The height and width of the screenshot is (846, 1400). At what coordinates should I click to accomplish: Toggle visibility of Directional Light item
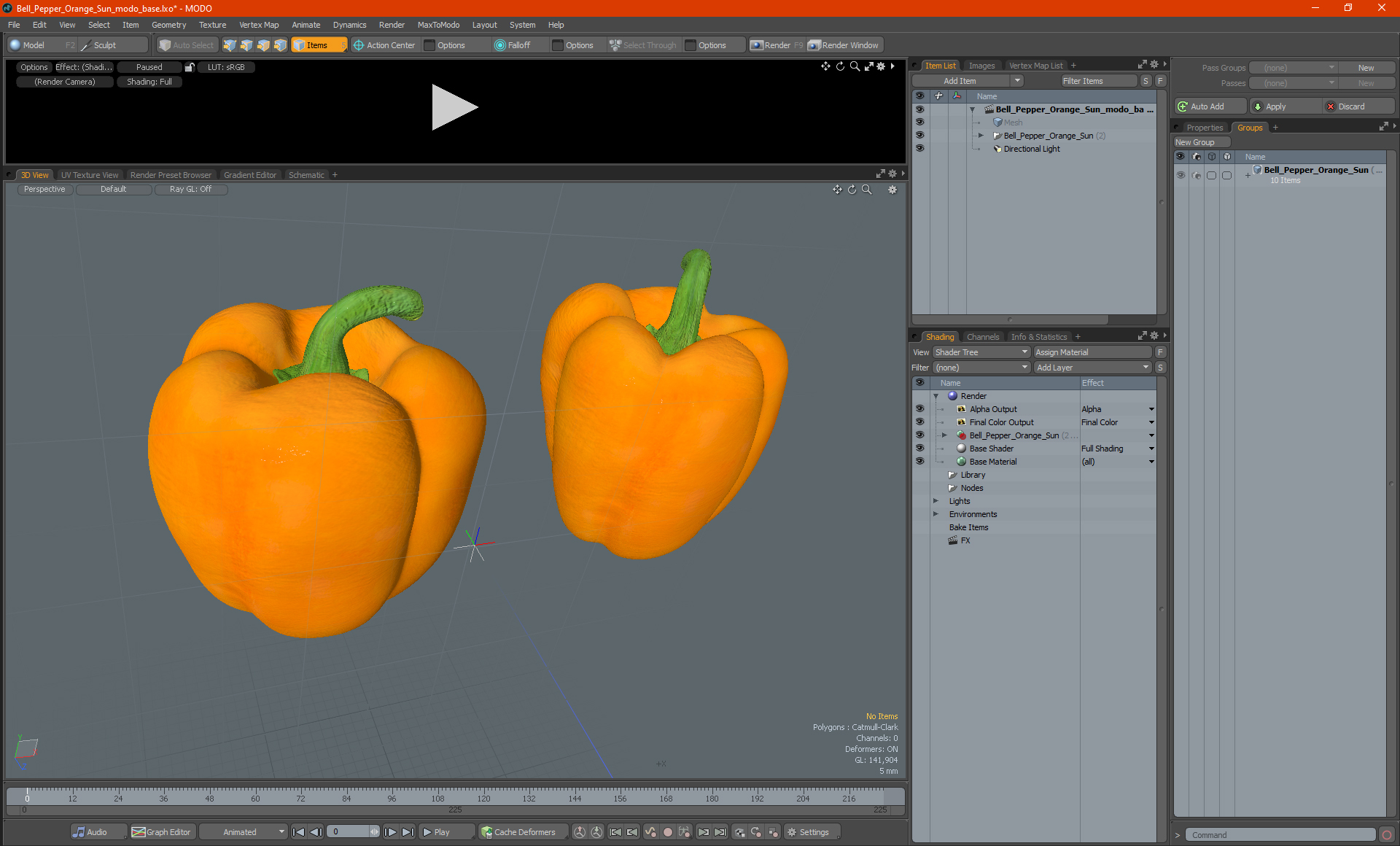[919, 148]
